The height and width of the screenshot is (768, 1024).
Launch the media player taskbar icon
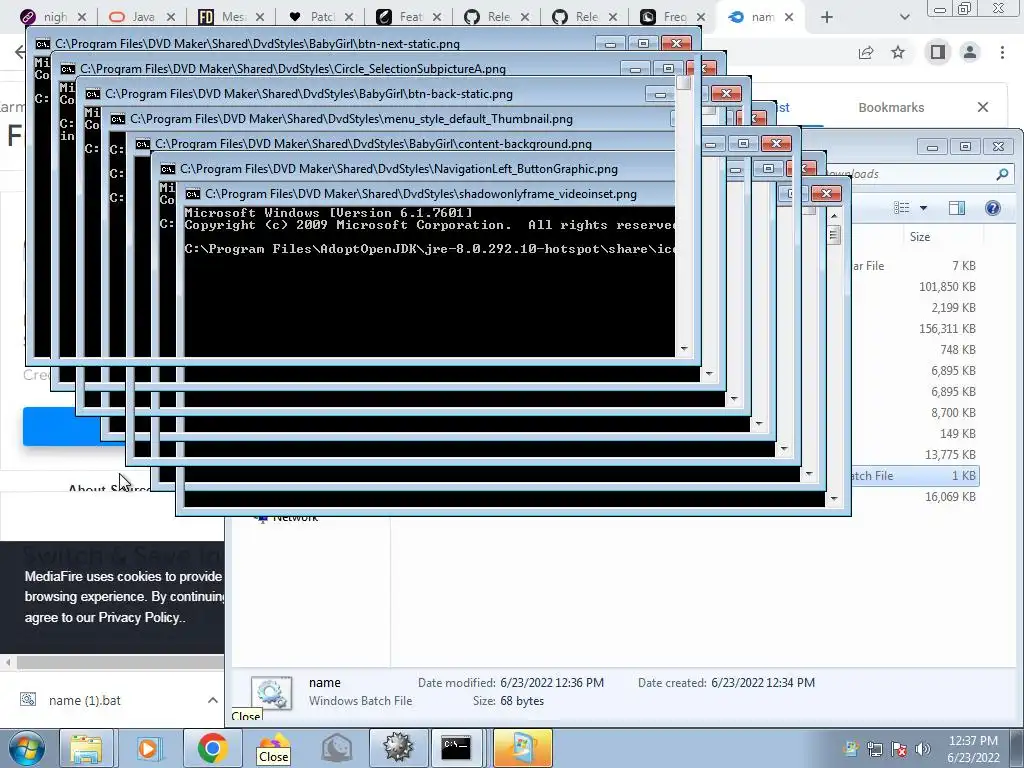click(x=148, y=748)
